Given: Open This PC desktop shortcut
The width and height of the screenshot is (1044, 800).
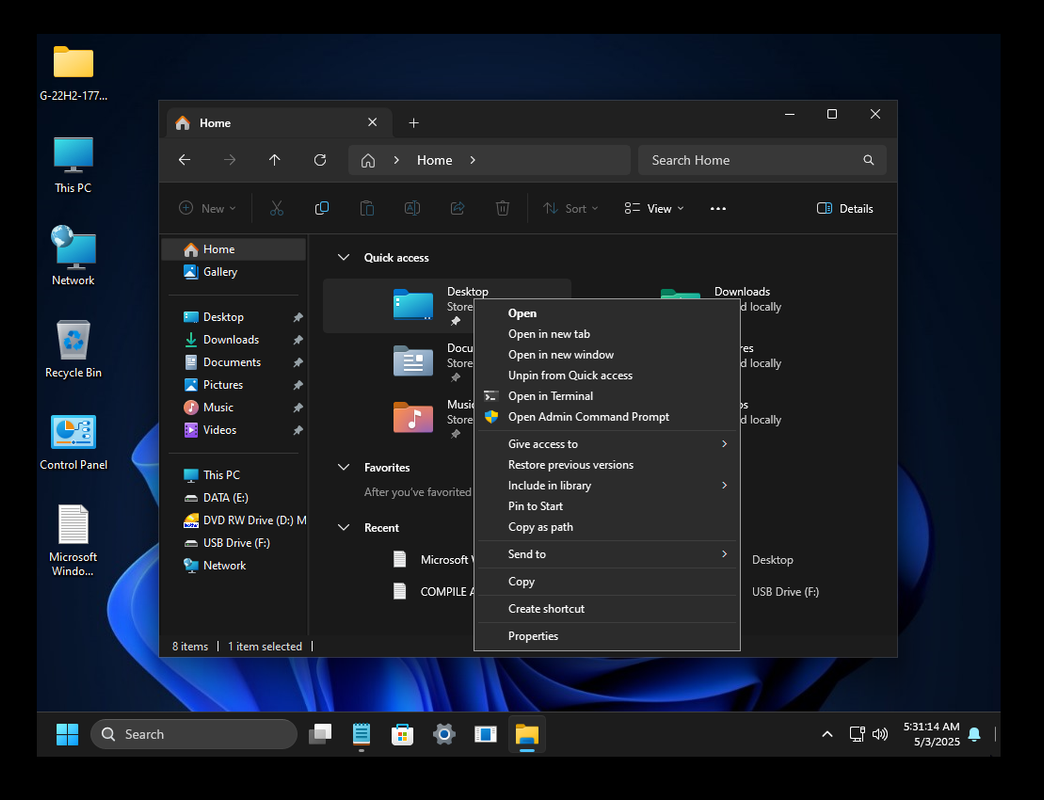Looking at the screenshot, I should pos(73,165).
